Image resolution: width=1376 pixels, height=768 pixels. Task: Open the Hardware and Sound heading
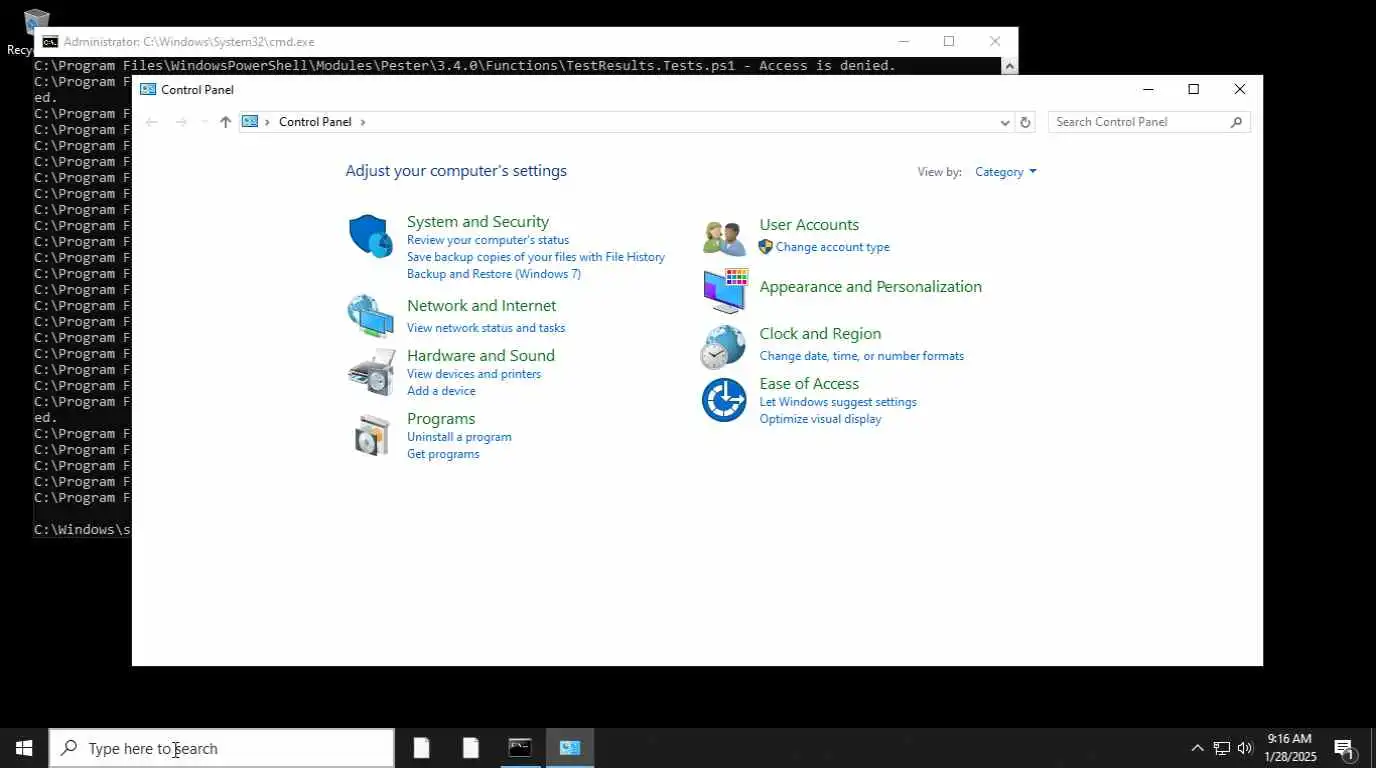click(x=481, y=356)
